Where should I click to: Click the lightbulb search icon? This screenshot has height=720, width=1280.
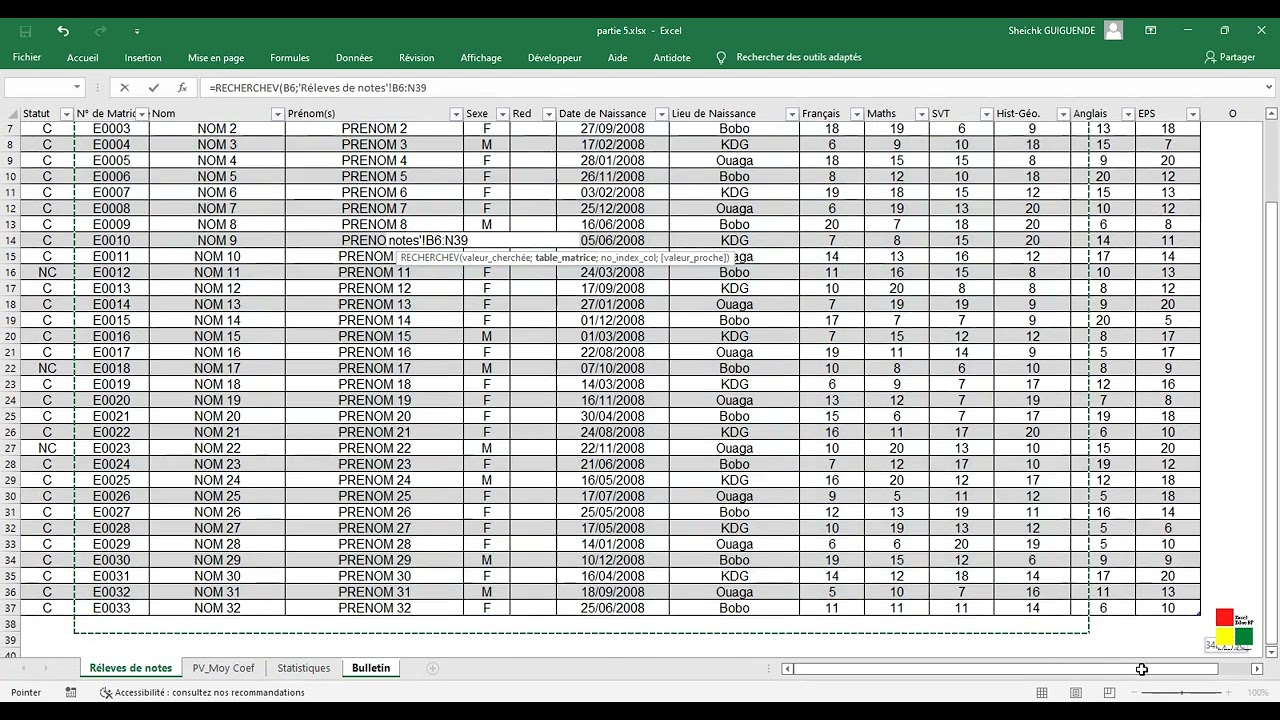point(721,57)
